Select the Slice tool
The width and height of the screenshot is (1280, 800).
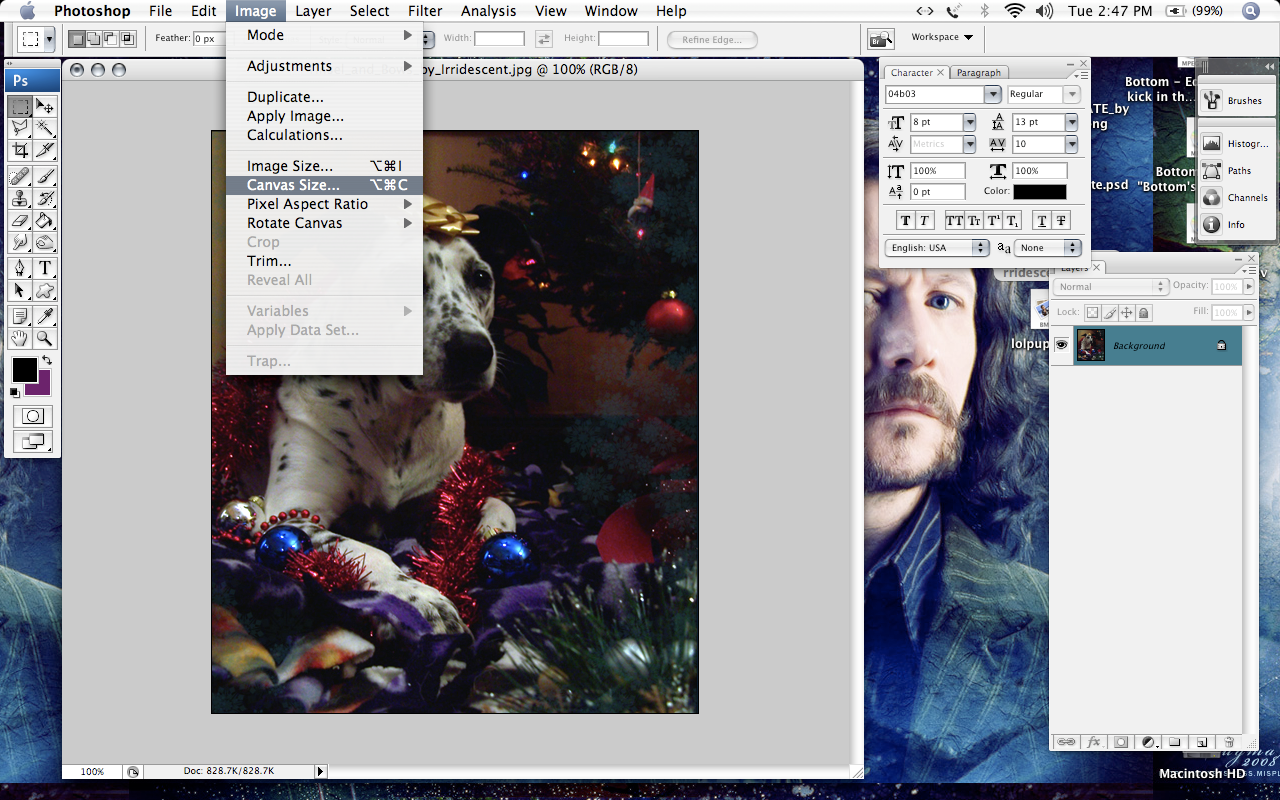[x=45, y=150]
